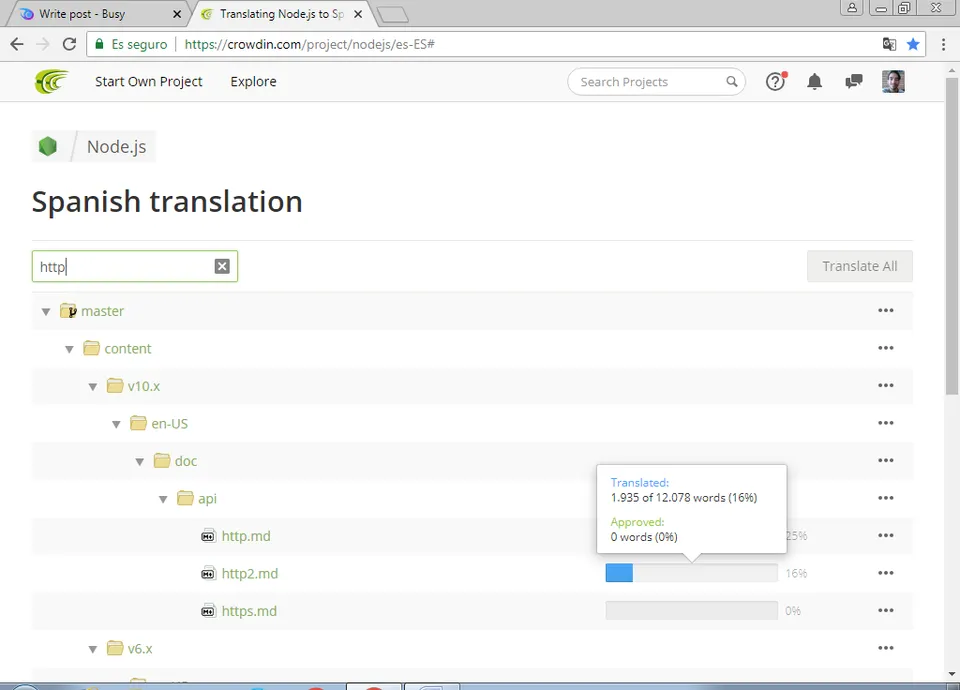Collapse the content folder arrow
Screen dimensions: 960x690
coord(69,349)
